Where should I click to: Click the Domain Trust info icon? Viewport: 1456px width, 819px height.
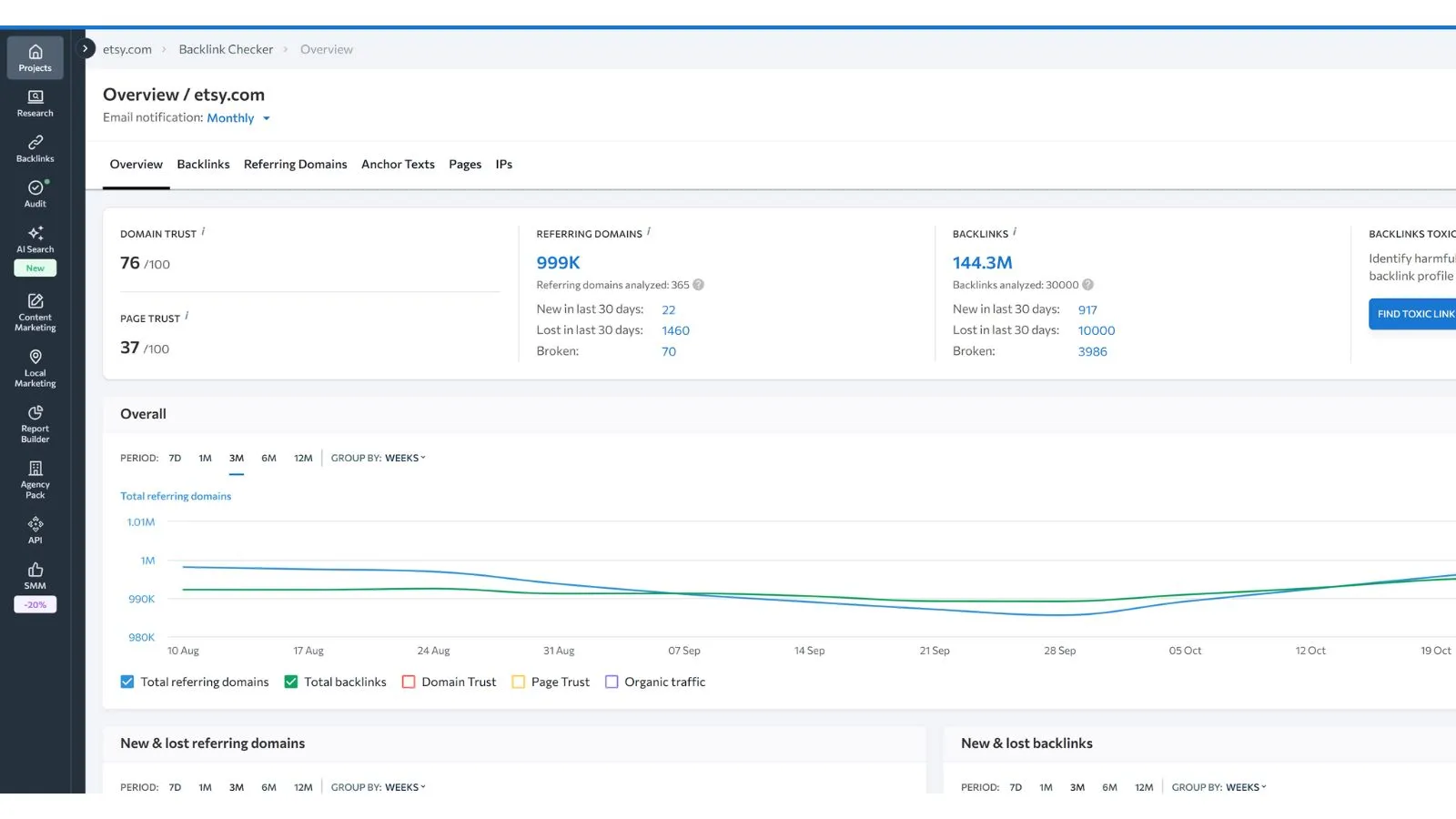pyautogui.click(x=203, y=231)
